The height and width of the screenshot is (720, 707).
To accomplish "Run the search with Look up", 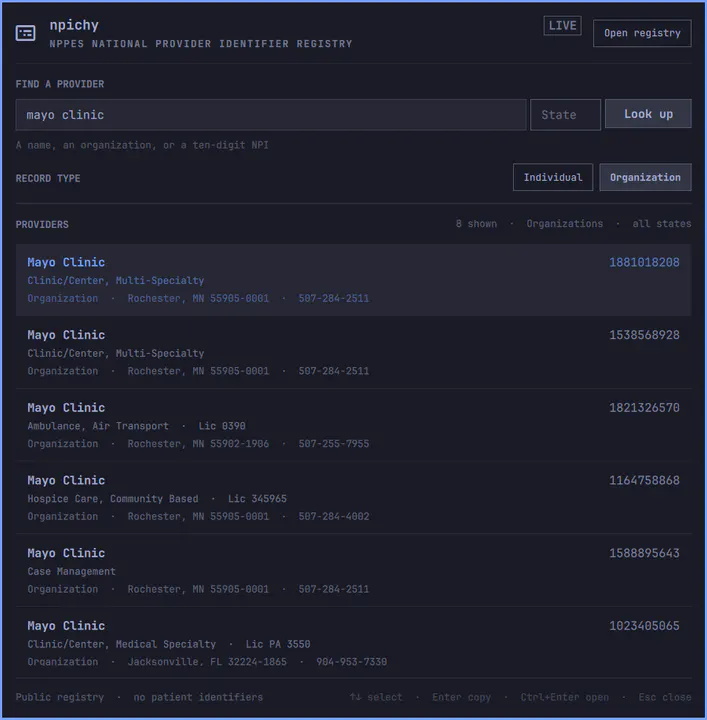I will coord(648,114).
